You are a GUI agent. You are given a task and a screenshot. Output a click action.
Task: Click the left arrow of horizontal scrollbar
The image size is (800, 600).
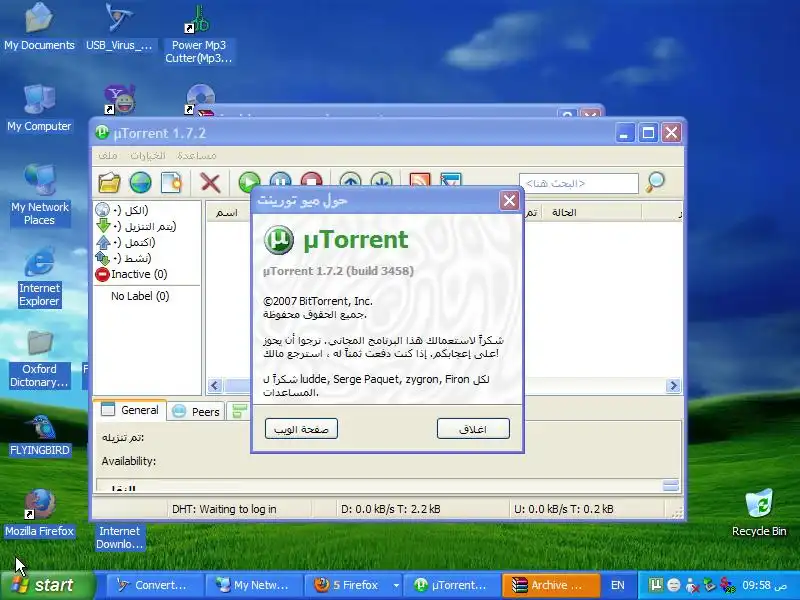215,385
